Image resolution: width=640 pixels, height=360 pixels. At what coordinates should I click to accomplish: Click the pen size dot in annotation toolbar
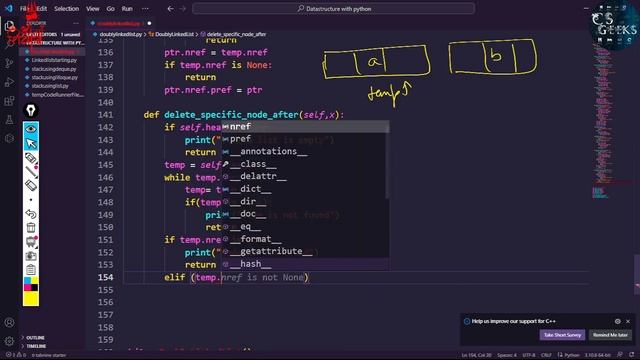[31, 200]
